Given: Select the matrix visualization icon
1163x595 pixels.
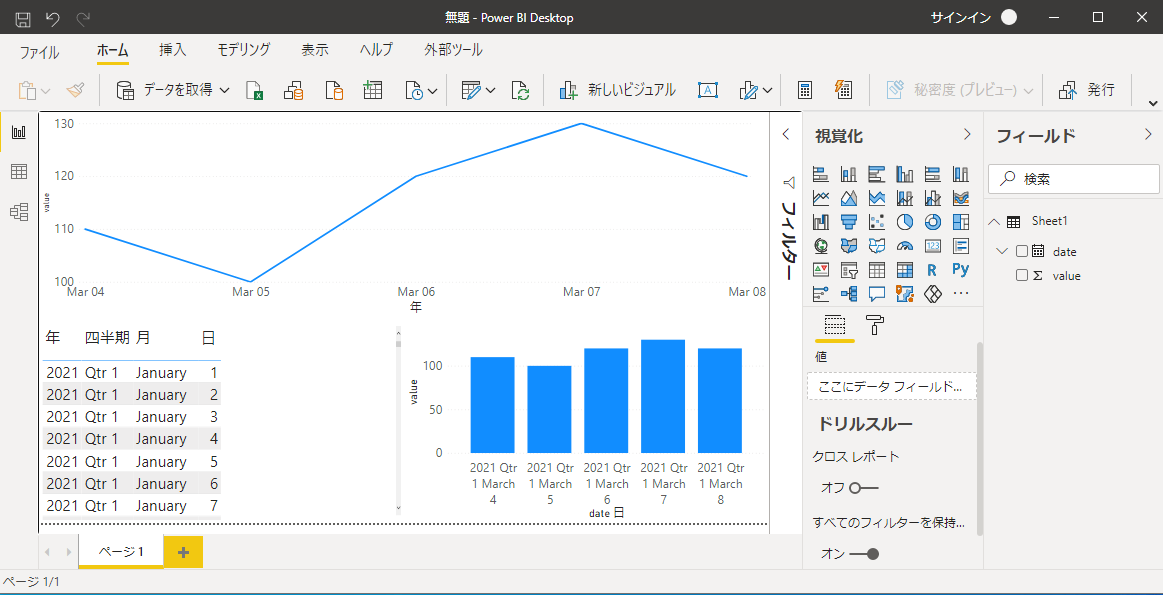Looking at the screenshot, I should click(904, 270).
